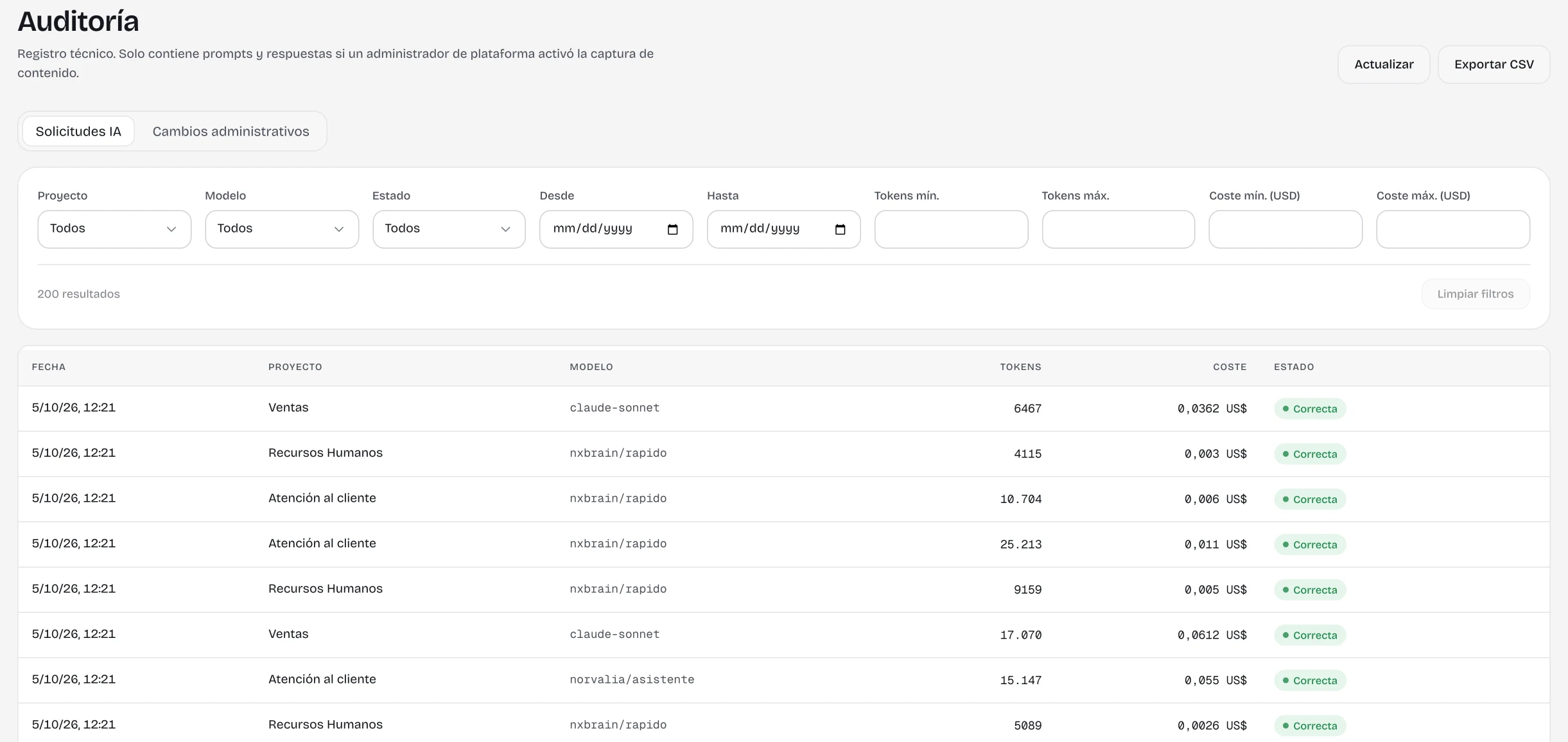Open the Hasta calendar picker icon
The width and height of the screenshot is (1568, 742).
(840, 229)
